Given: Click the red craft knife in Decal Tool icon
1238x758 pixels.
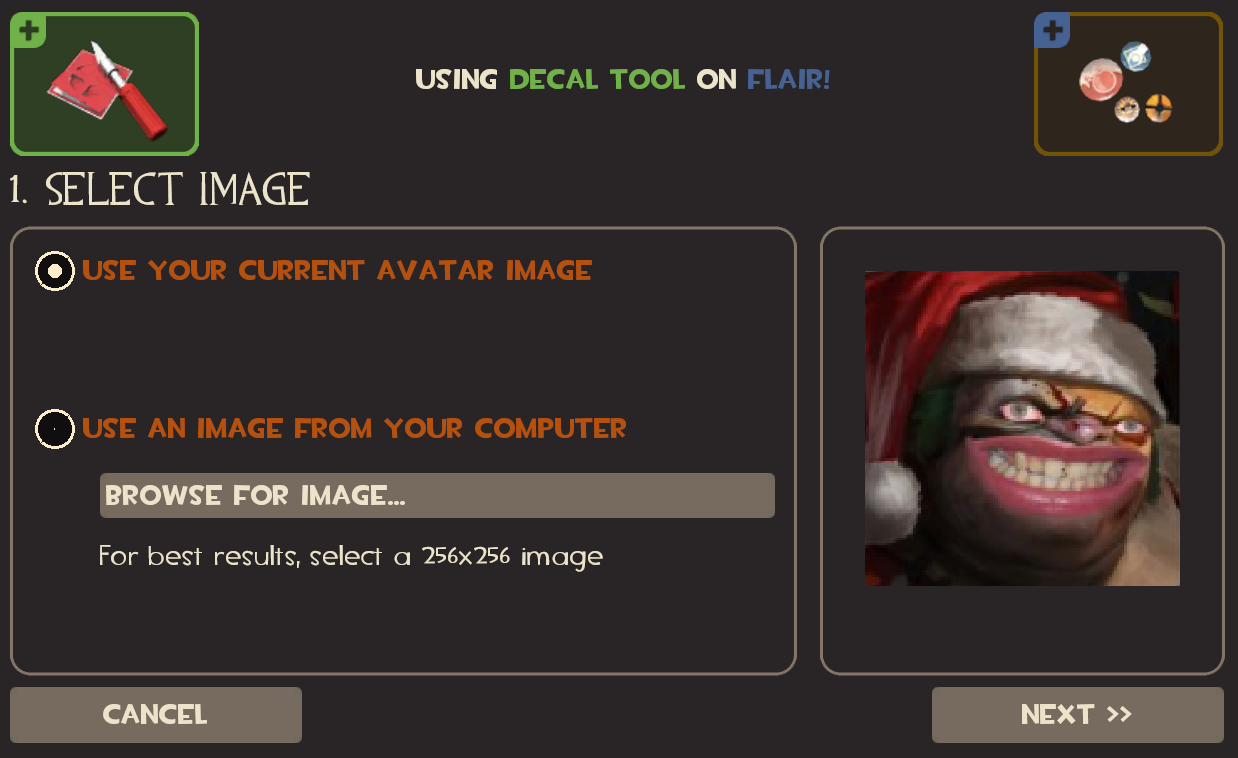Looking at the screenshot, I should [x=129, y=92].
